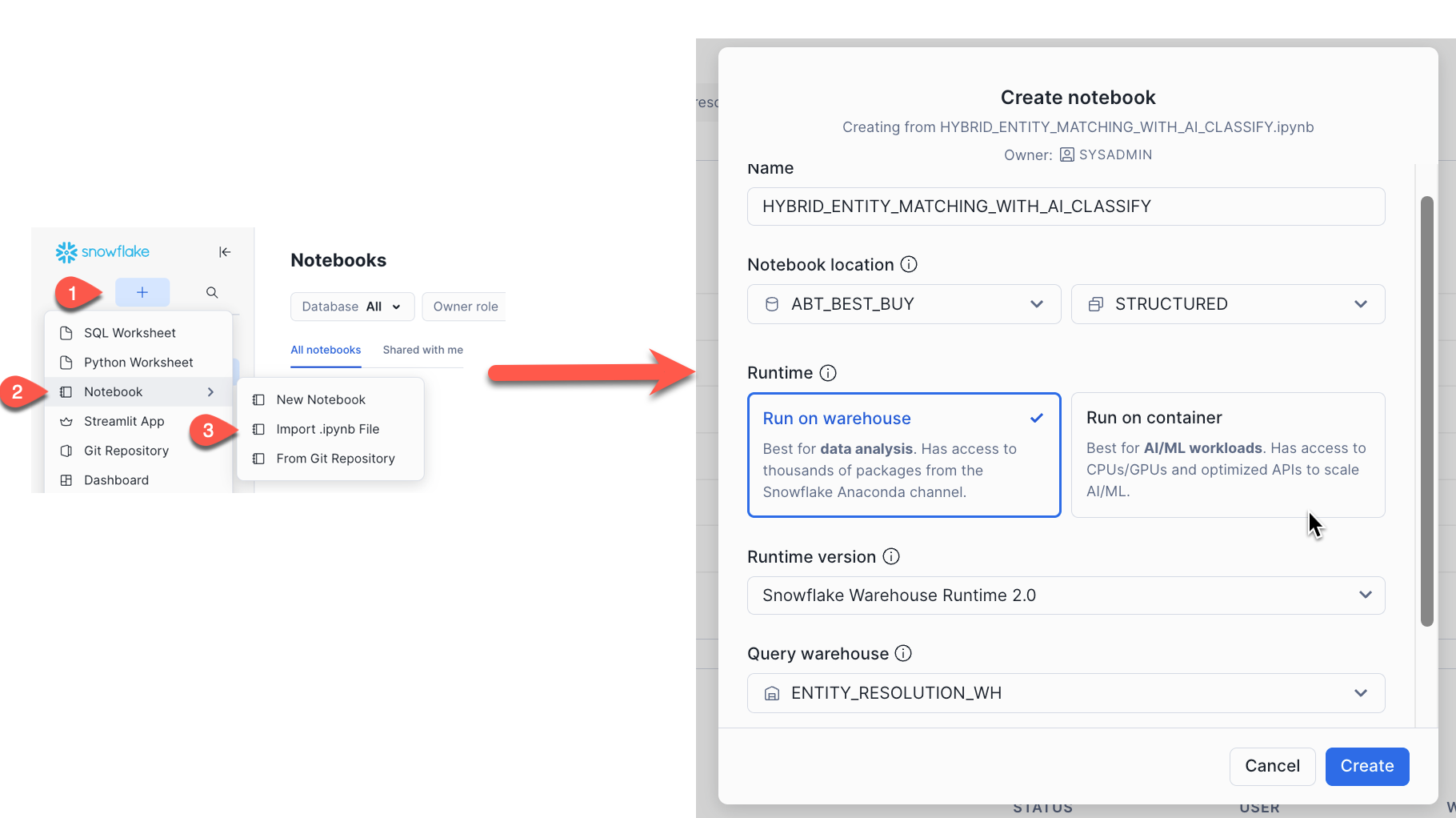Viewport: 1456px width, 818px height.
Task: Click the Runtime info icon
Action: tap(828, 373)
